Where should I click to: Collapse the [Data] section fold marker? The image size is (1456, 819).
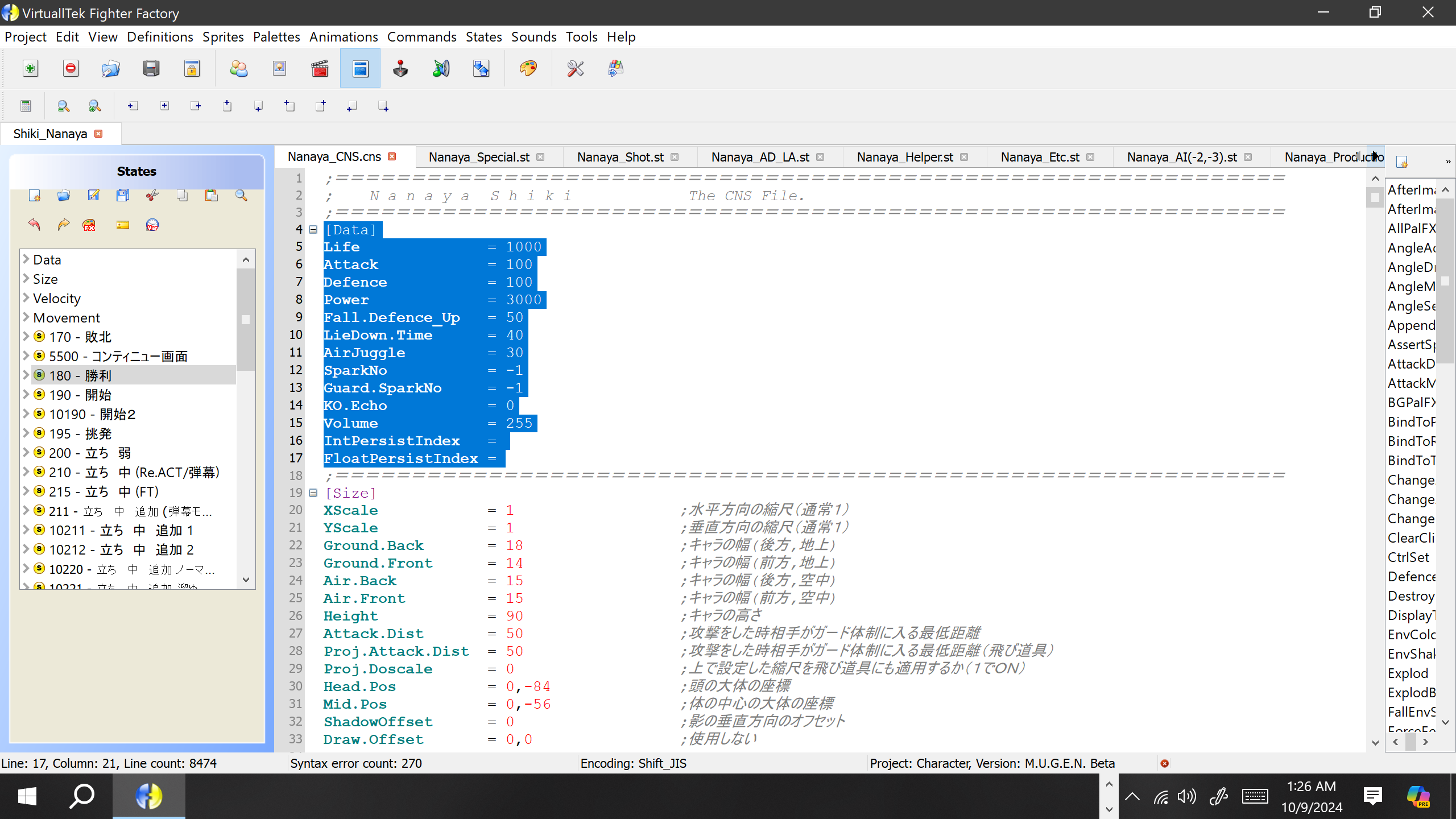pos(313,229)
